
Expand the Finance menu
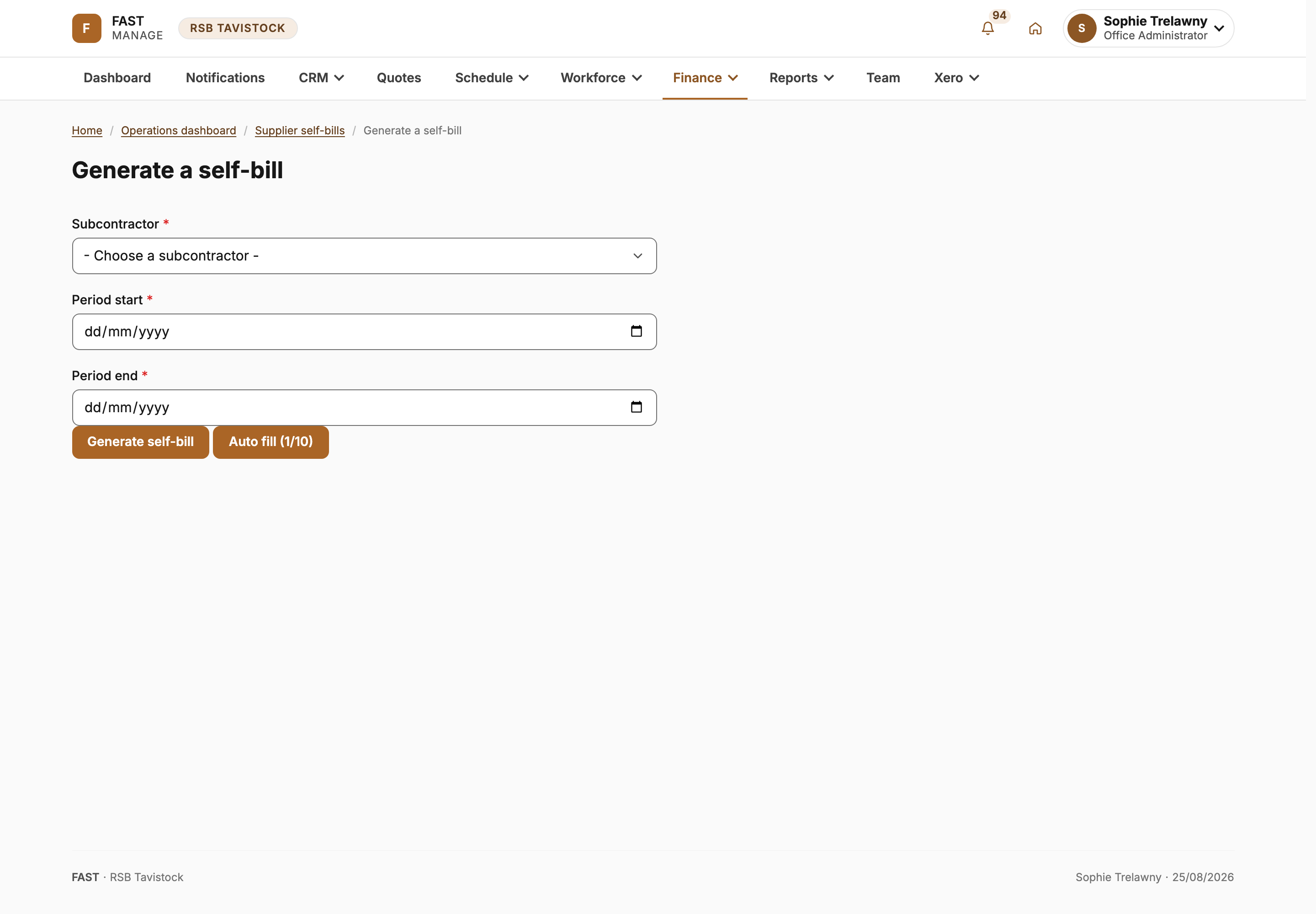(705, 78)
